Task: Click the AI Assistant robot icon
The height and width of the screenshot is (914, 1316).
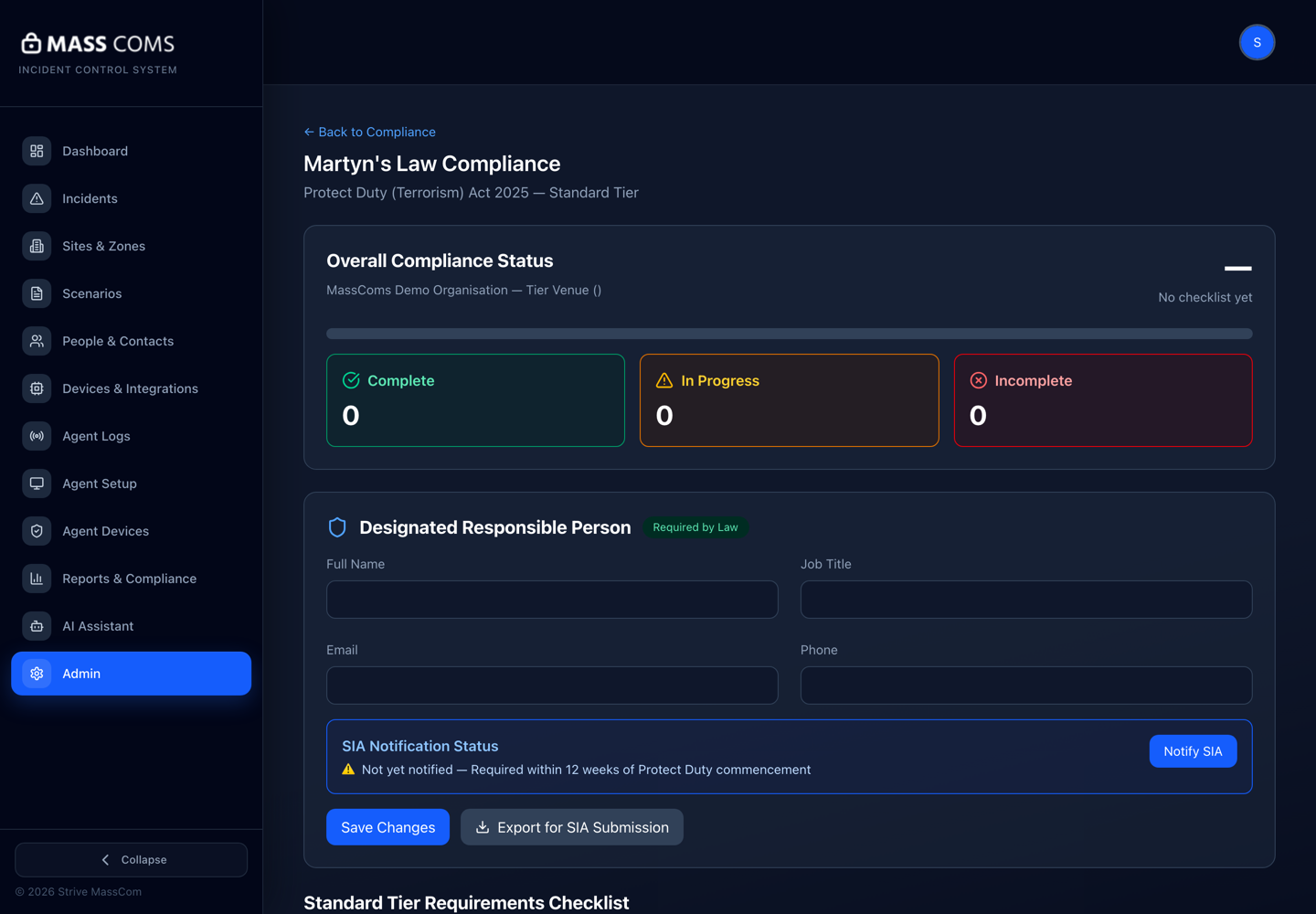Action: 37,626
